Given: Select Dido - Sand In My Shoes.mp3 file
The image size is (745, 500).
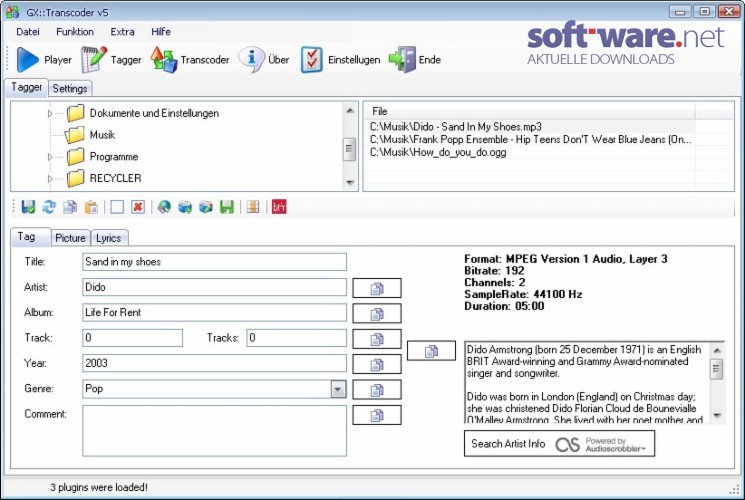Looking at the screenshot, I should (x=532, y=127).
